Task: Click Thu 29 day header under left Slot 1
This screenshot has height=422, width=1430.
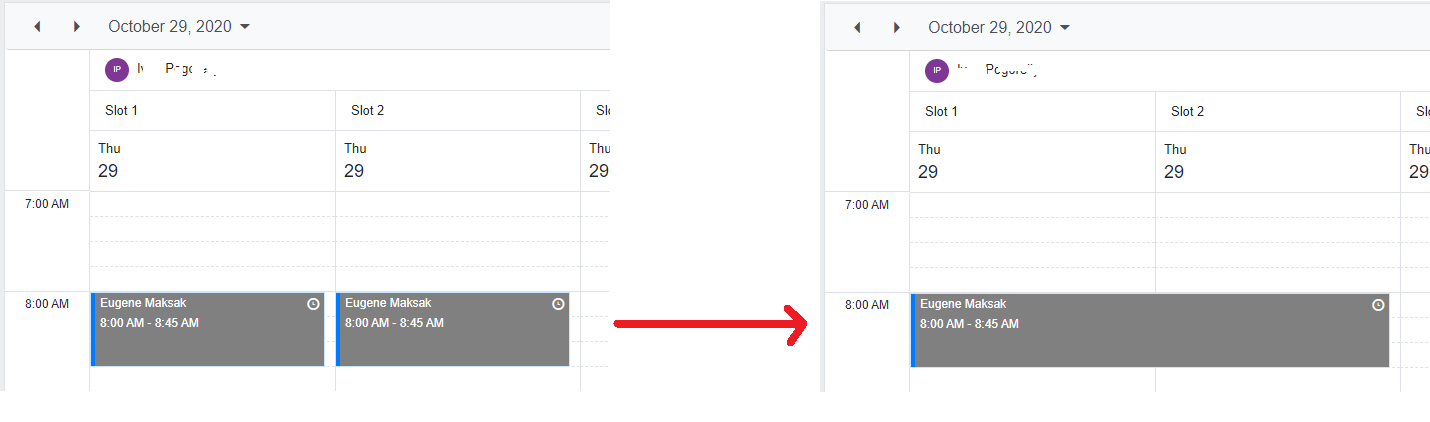Action: 108,160
